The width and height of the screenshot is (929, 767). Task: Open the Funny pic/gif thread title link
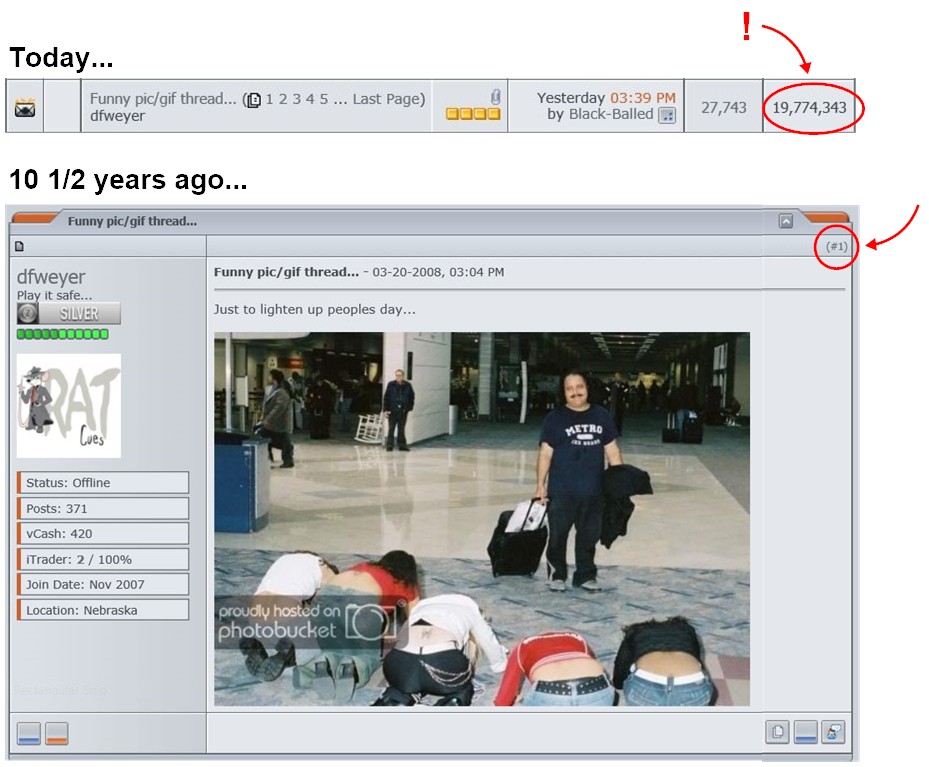163,98
